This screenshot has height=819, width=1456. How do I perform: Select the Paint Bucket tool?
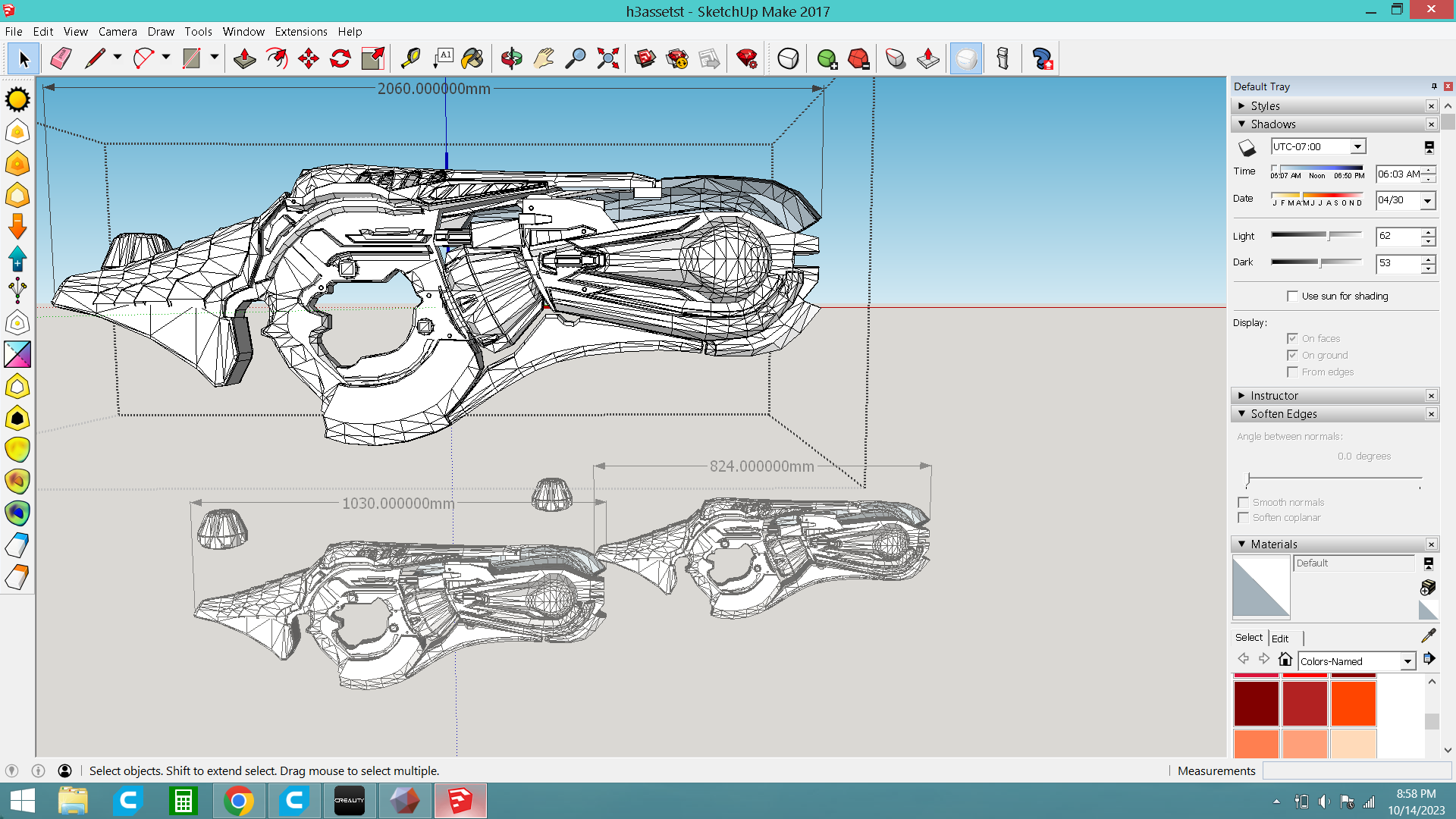(x=472, y=58)
